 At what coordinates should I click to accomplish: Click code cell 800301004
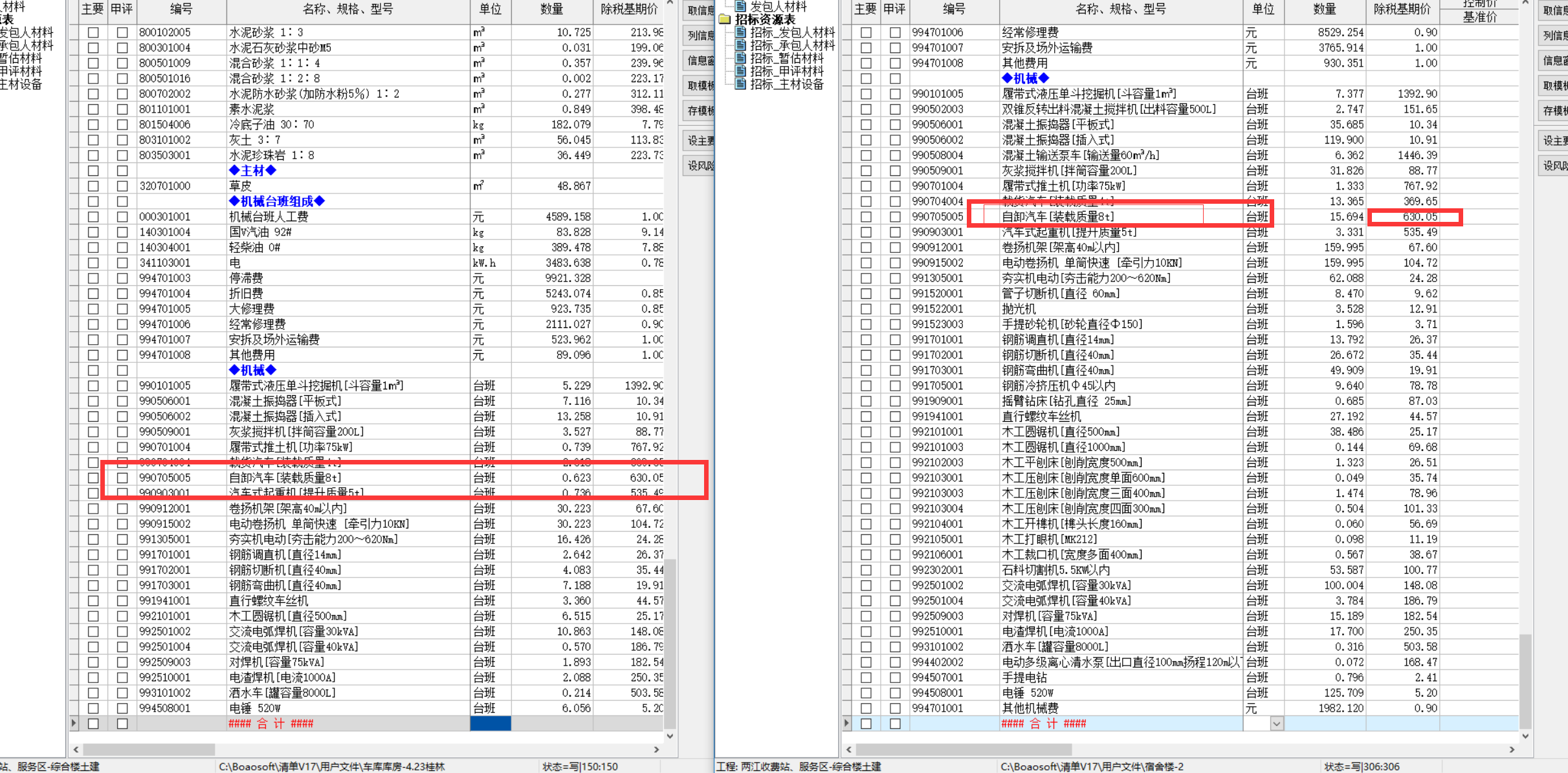(x=181, y=48)
